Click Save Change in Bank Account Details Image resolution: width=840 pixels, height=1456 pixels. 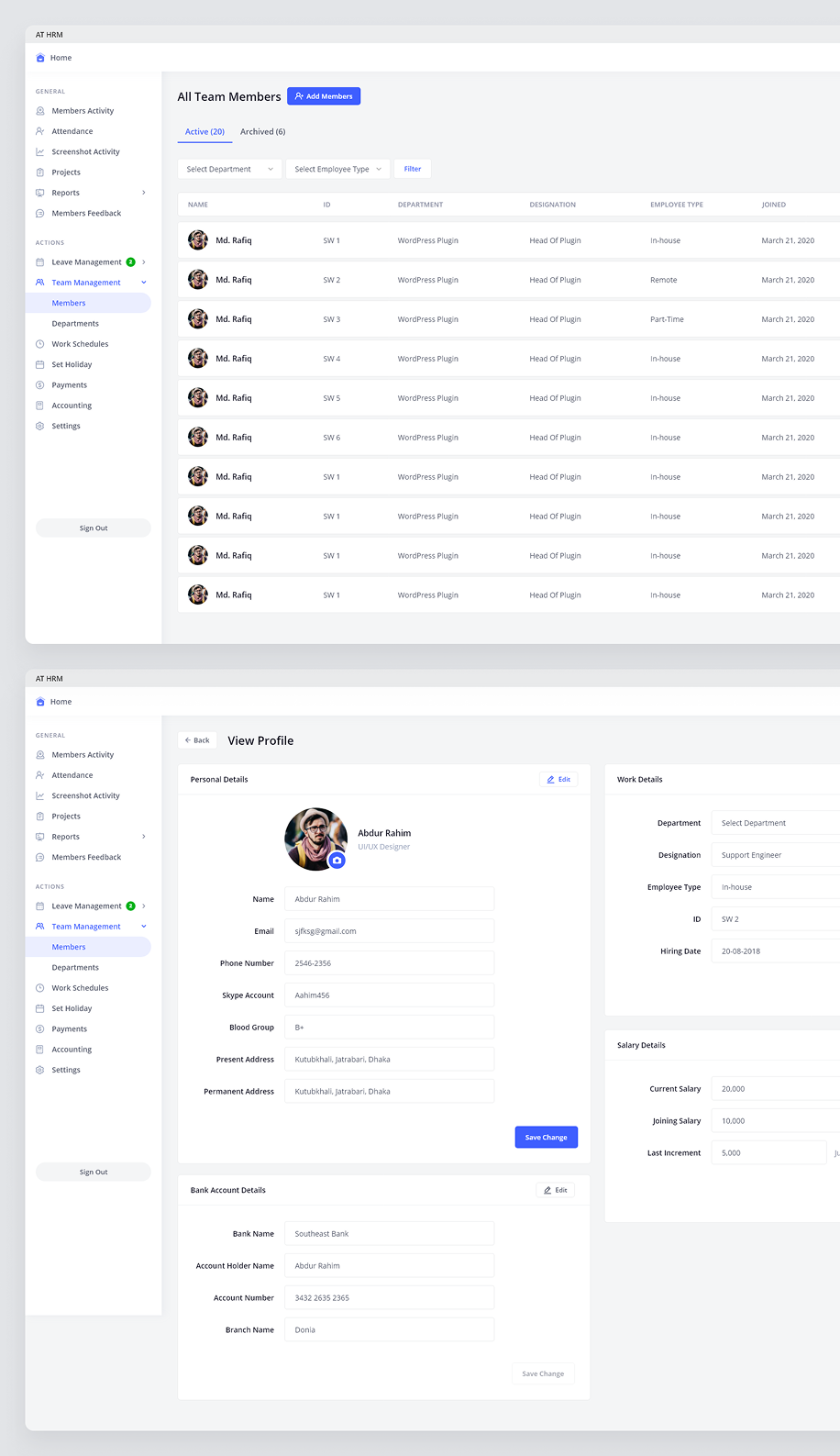point(543,1374)
